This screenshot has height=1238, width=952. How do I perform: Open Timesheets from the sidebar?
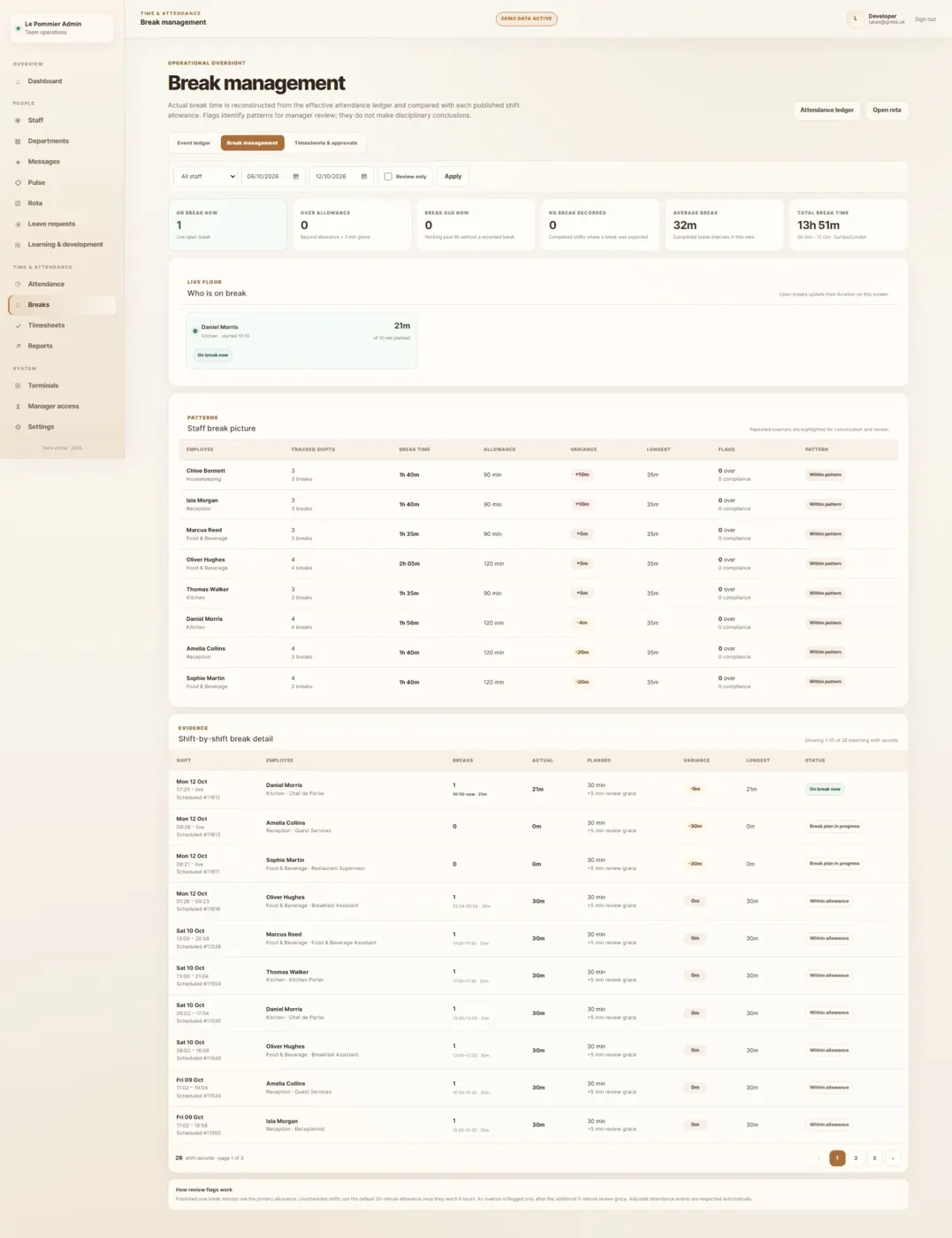pyautogui.click(x=62, y=325)
